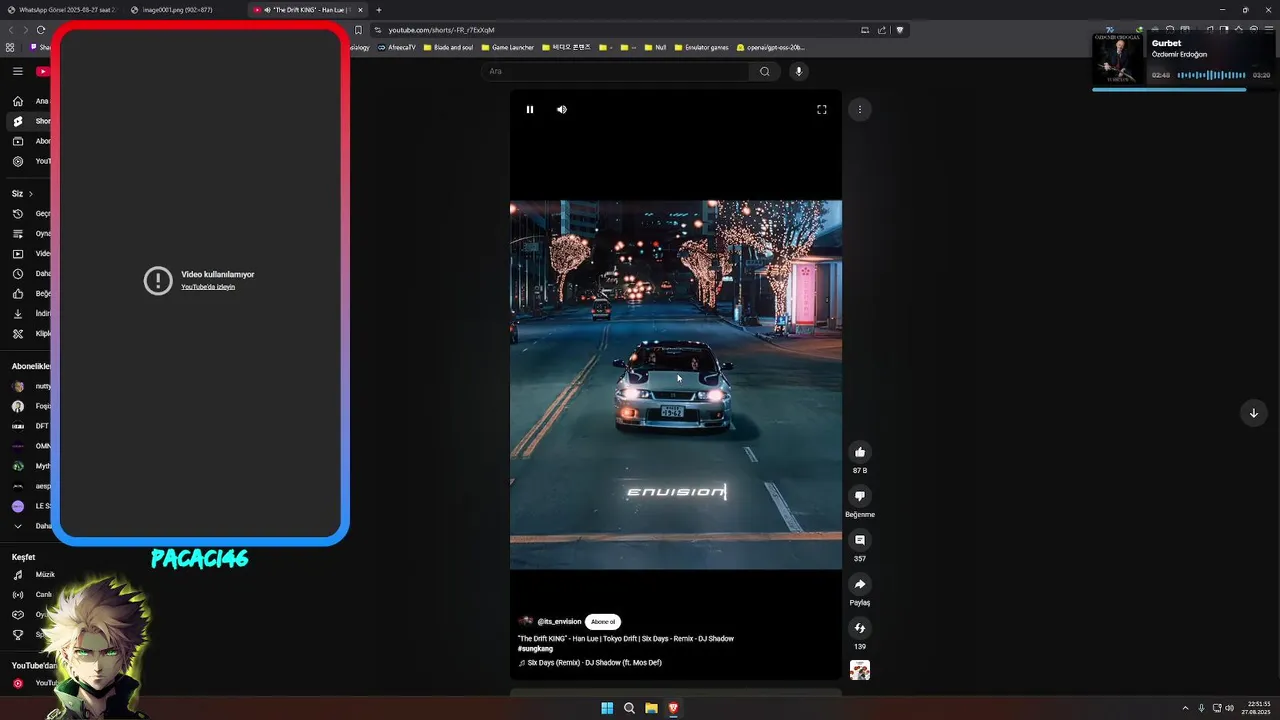Click the address bar URL youtube.com/shorts

[441, 30]
